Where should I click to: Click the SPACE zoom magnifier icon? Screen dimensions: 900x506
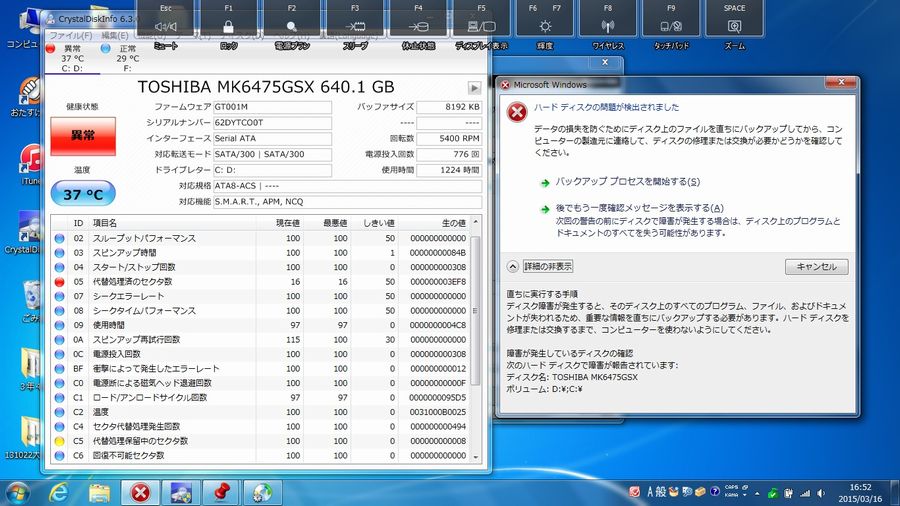[x=734, y=26]
